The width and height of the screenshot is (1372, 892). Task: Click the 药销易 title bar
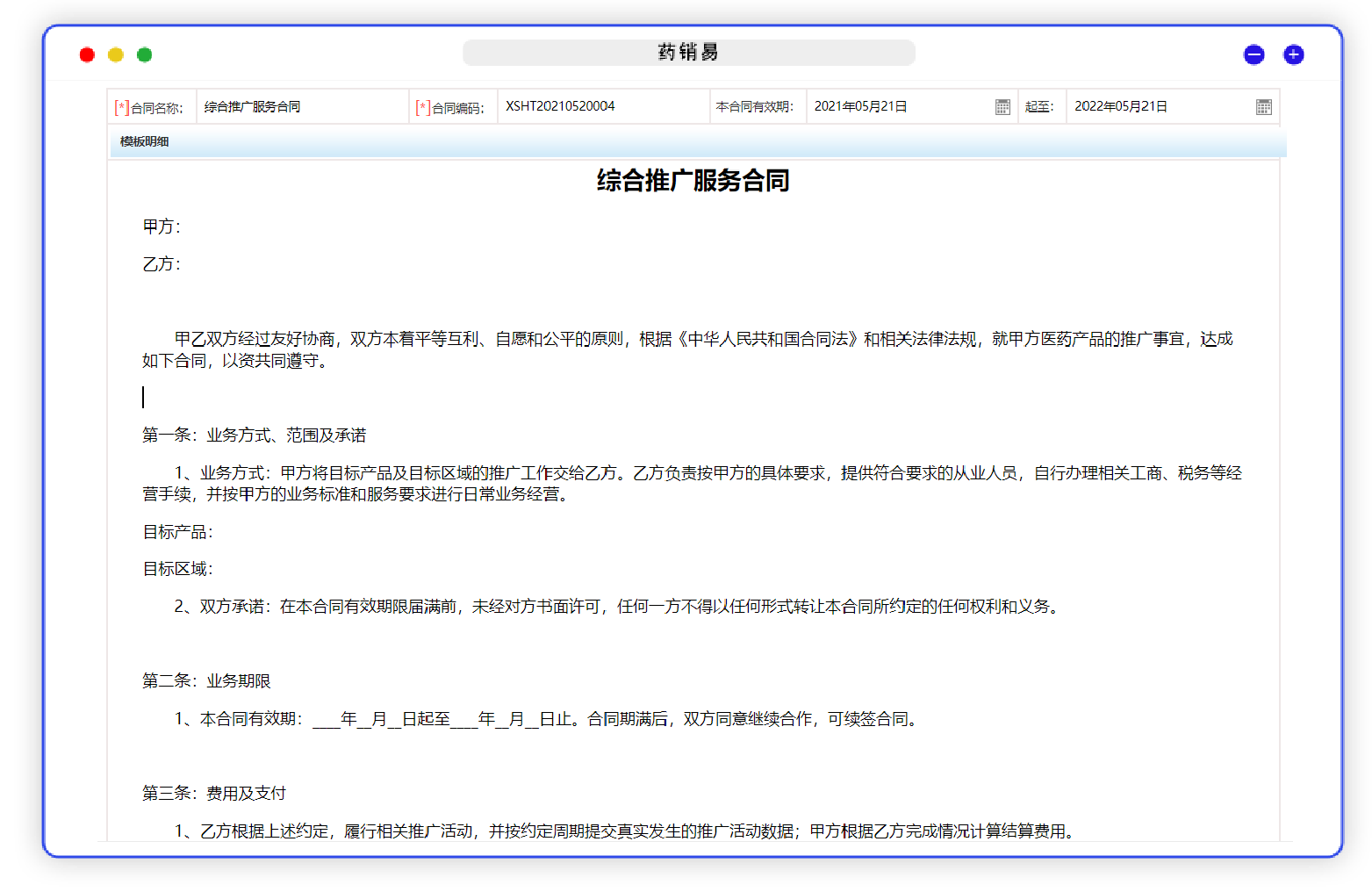tap(690, 53)
